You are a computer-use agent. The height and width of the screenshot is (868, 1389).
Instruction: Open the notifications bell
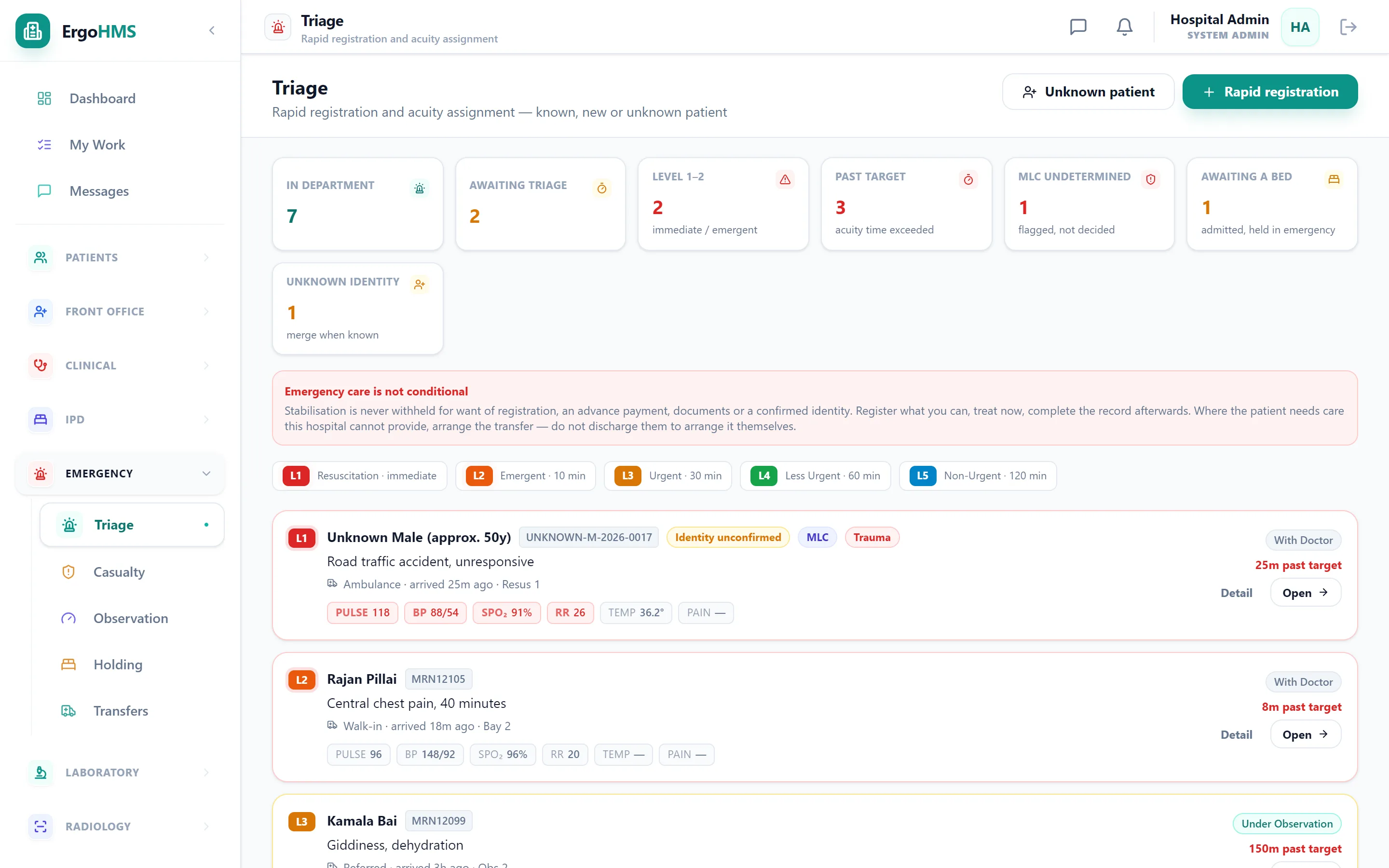coord(1124,27)
